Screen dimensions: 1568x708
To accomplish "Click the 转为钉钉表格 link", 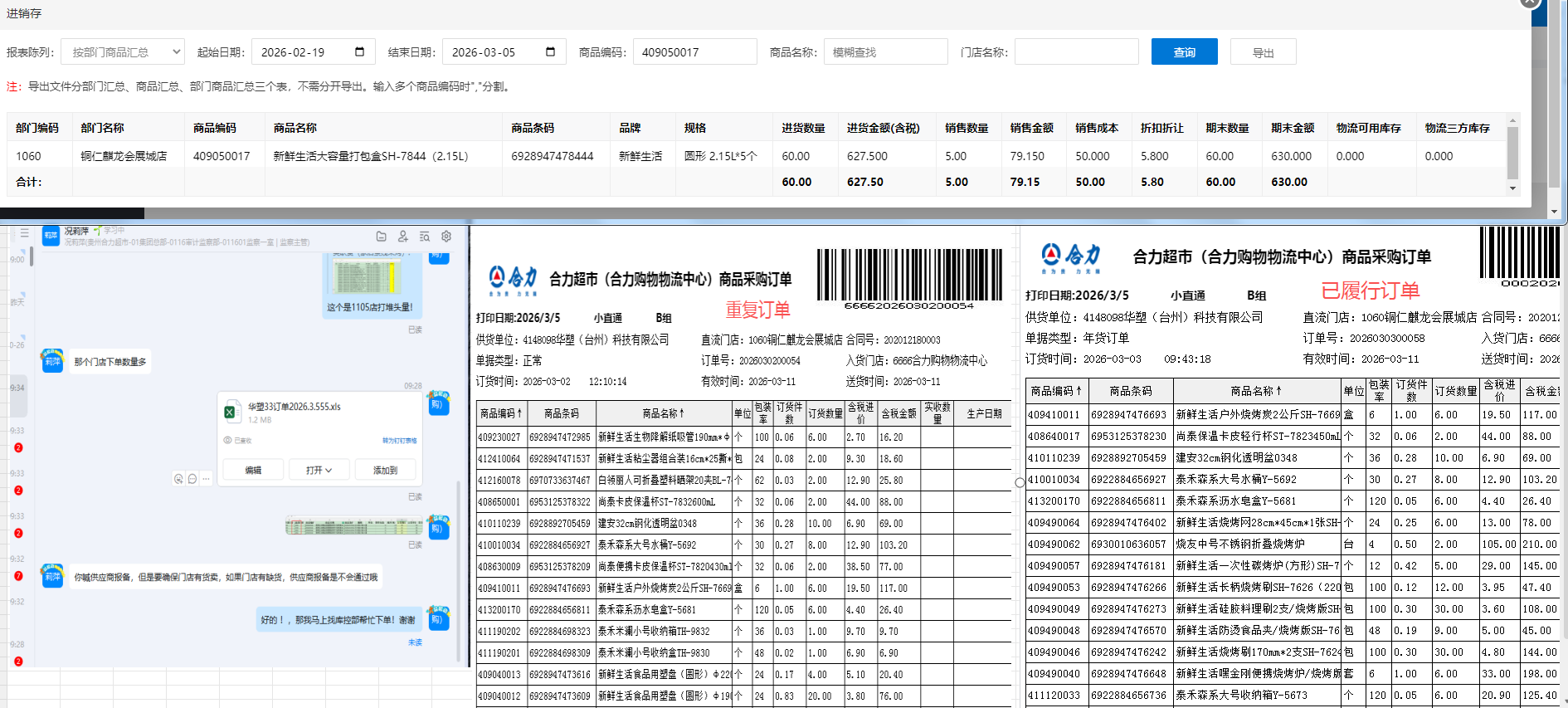I will tap(399, 441).
